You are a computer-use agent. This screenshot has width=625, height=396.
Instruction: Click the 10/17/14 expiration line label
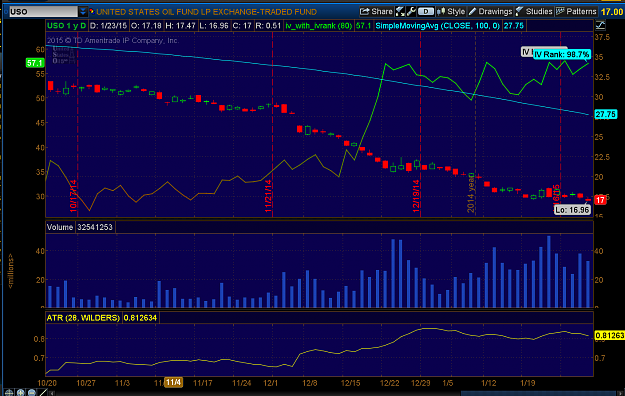73,196
